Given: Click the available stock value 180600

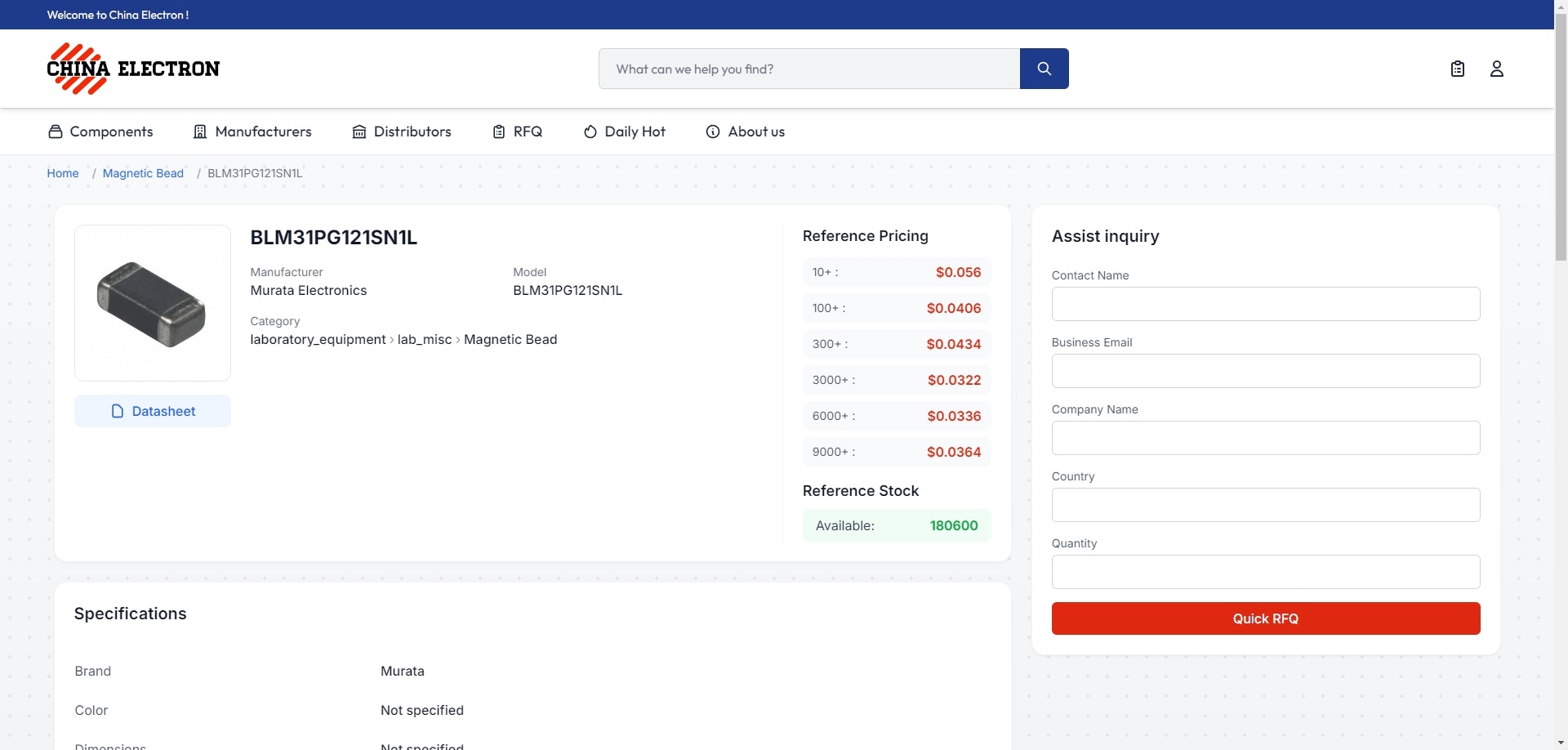Looking at the screenshot, I should click(954, 525).
